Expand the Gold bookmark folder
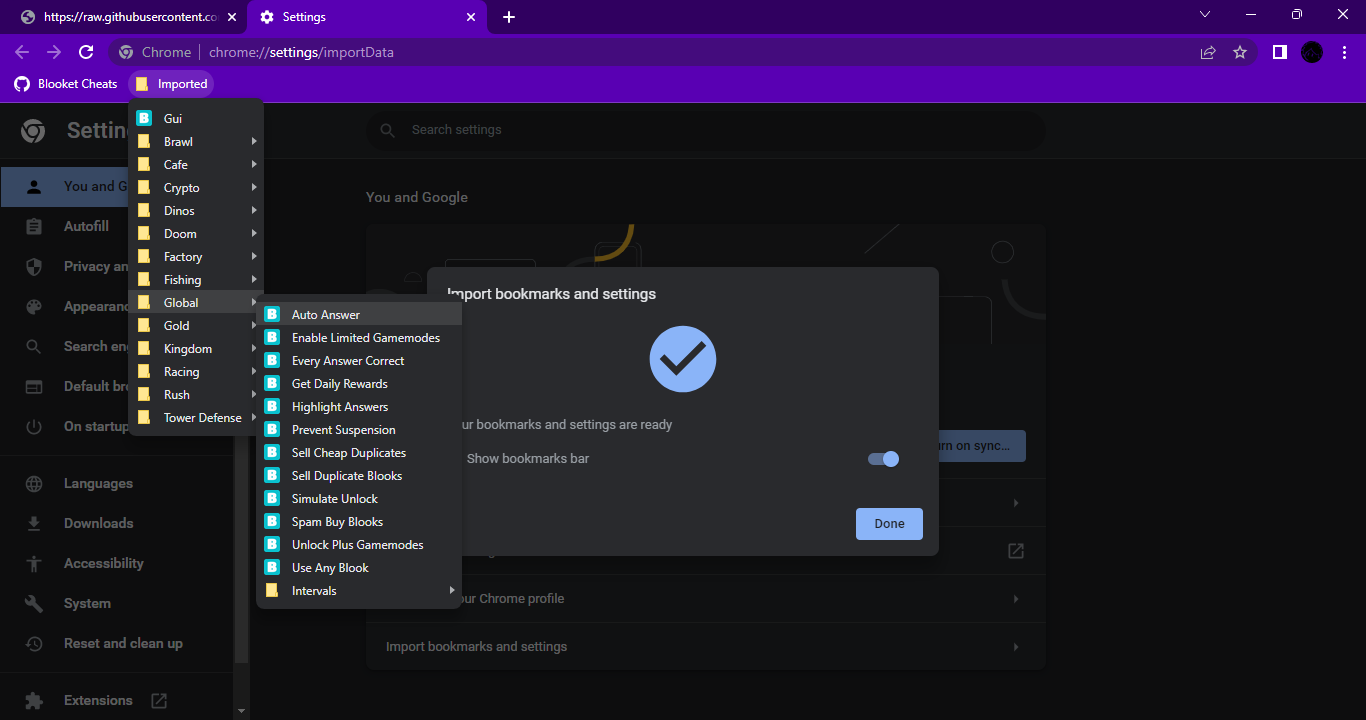The image size is (1366, 720). click(196, 325)
